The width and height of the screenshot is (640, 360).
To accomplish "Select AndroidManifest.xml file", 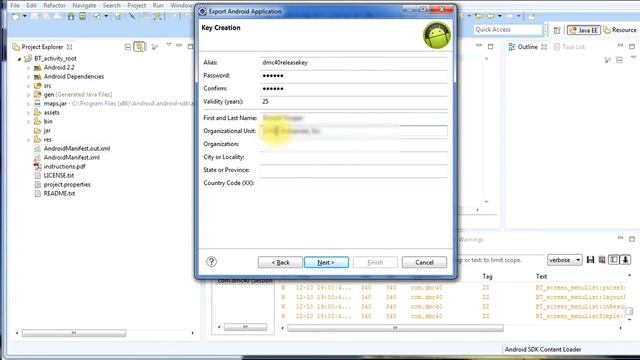I will tap(71, 158).
